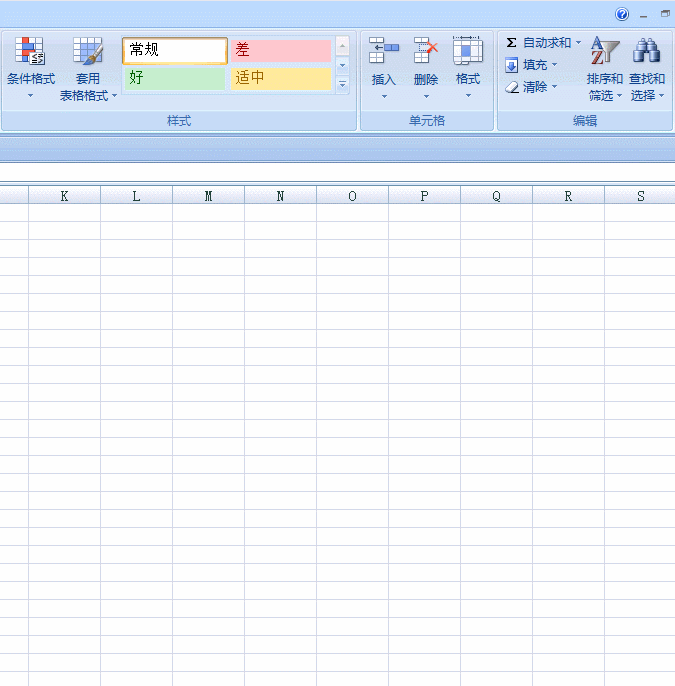
Task: Click style gallery scroll-up arrow
Action: coord(343,46)
